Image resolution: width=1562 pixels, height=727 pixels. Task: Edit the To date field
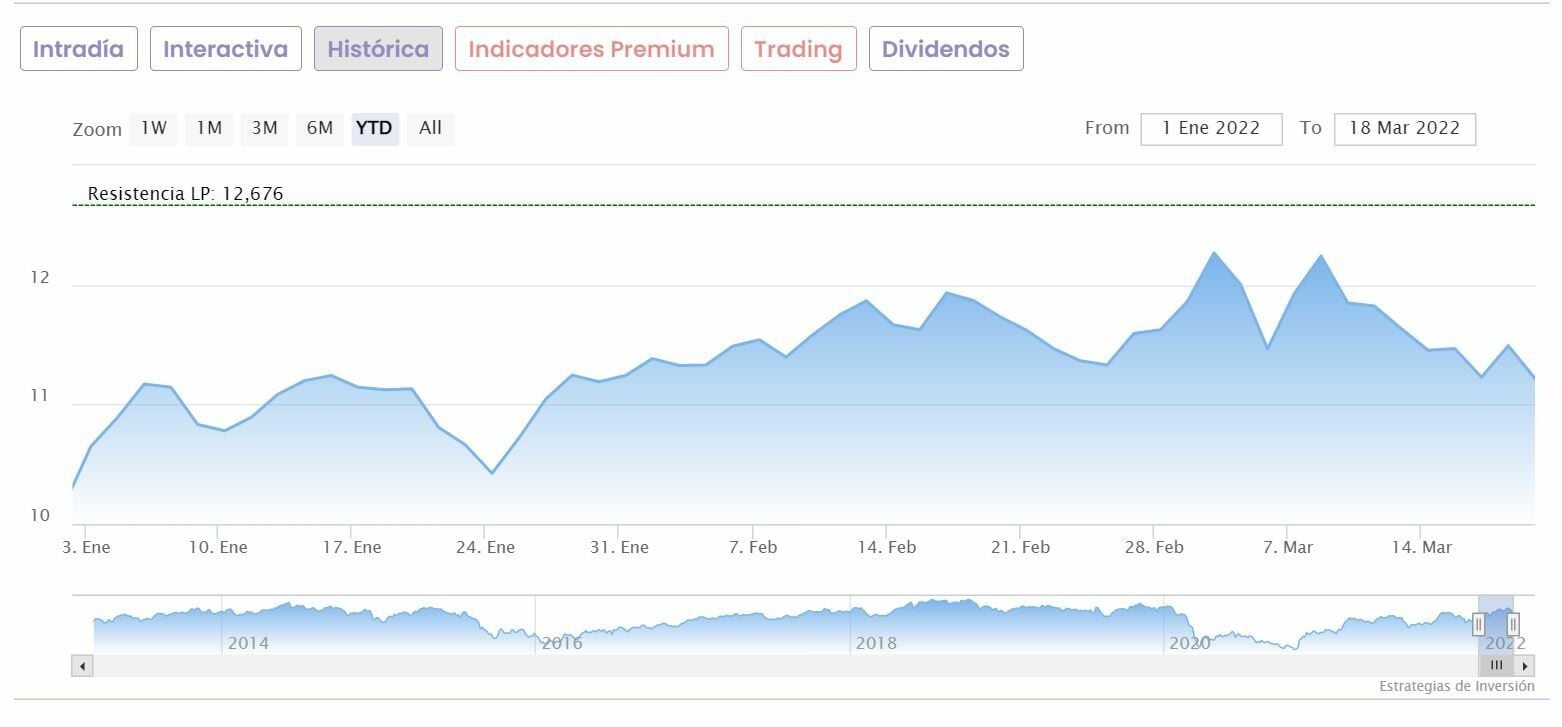pos(1404,129)
